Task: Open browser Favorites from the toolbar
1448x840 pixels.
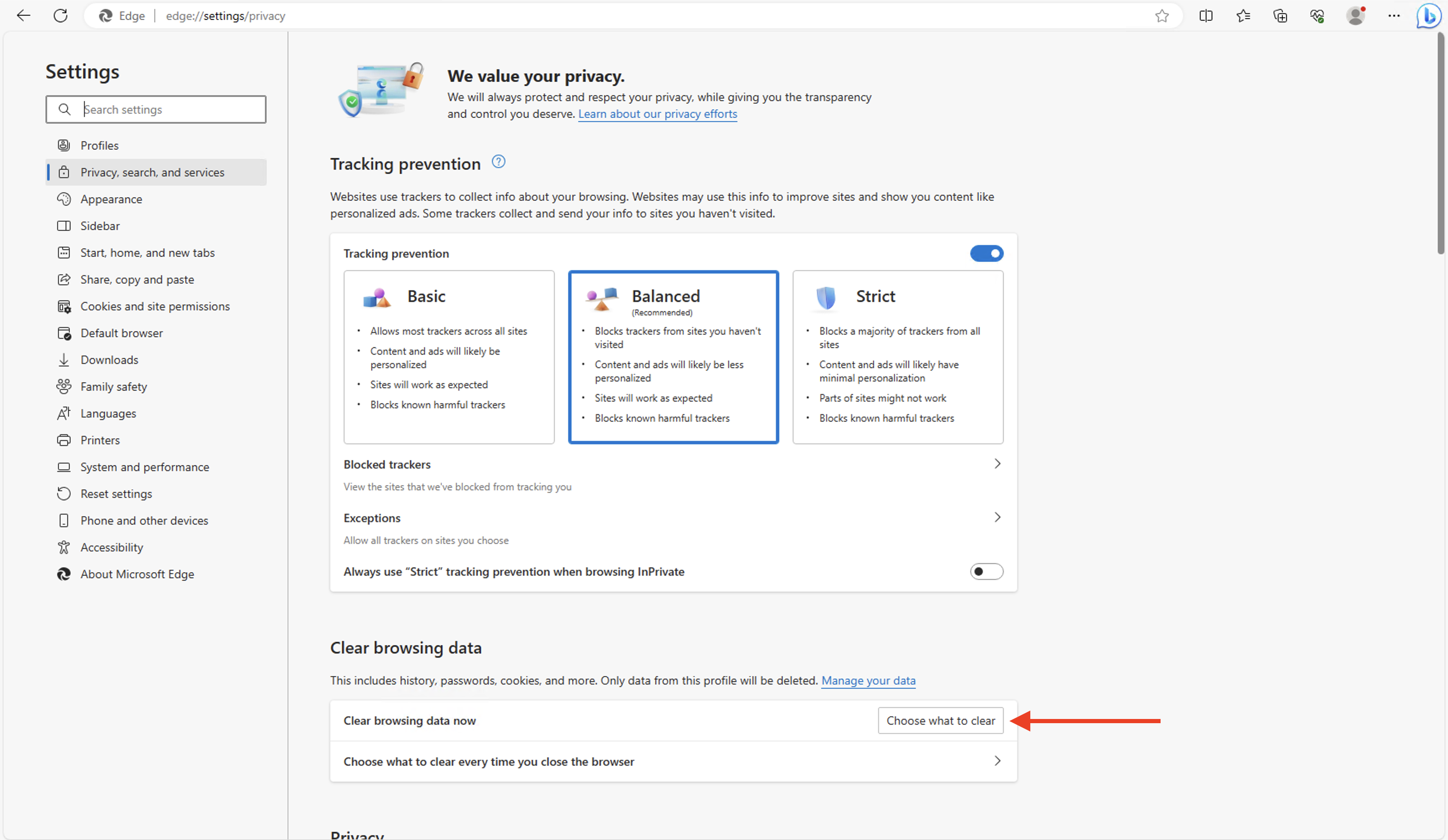Action: [x=1243, y=15]
